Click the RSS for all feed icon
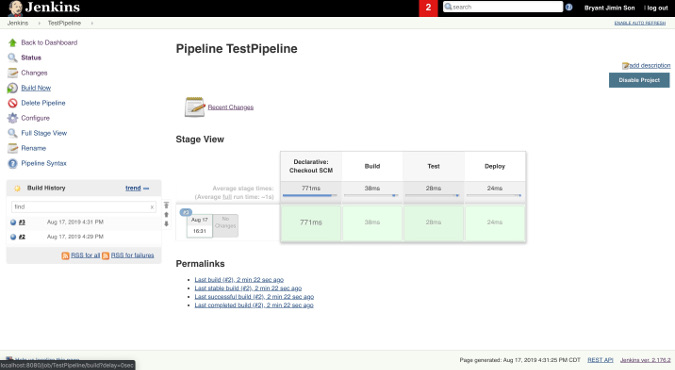The width and height of the screenshot is (675, 370). [65, 255]
